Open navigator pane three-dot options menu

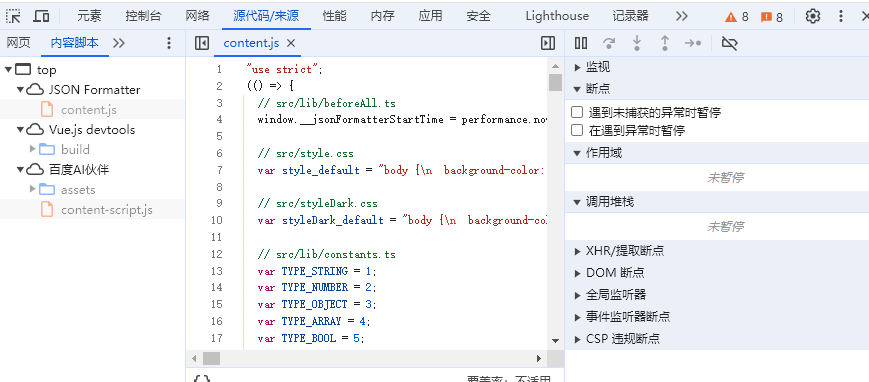(x=169, y=43)
